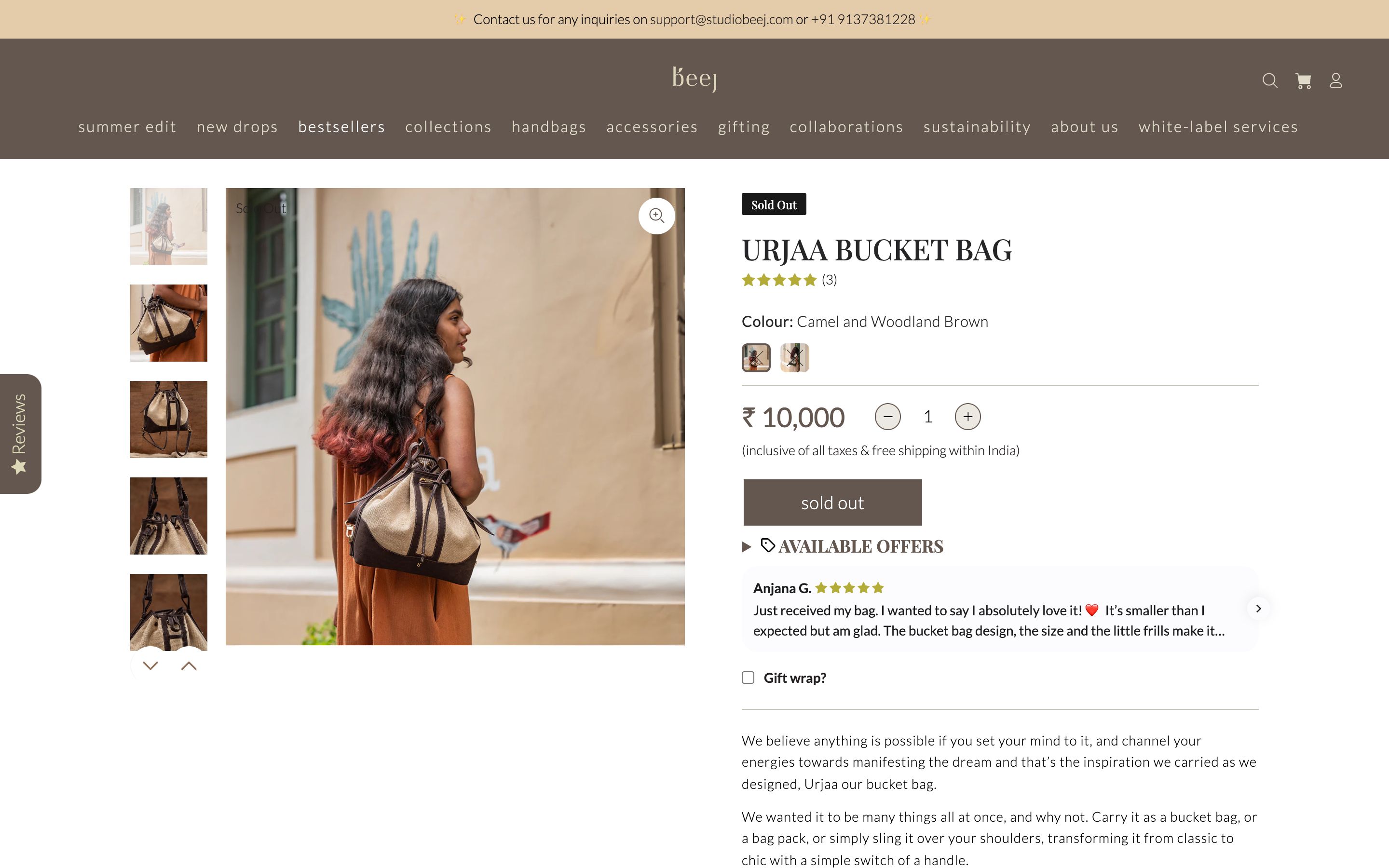
Task: Click the five-star rating next to (3)
Action: click(x=779, y=280)
